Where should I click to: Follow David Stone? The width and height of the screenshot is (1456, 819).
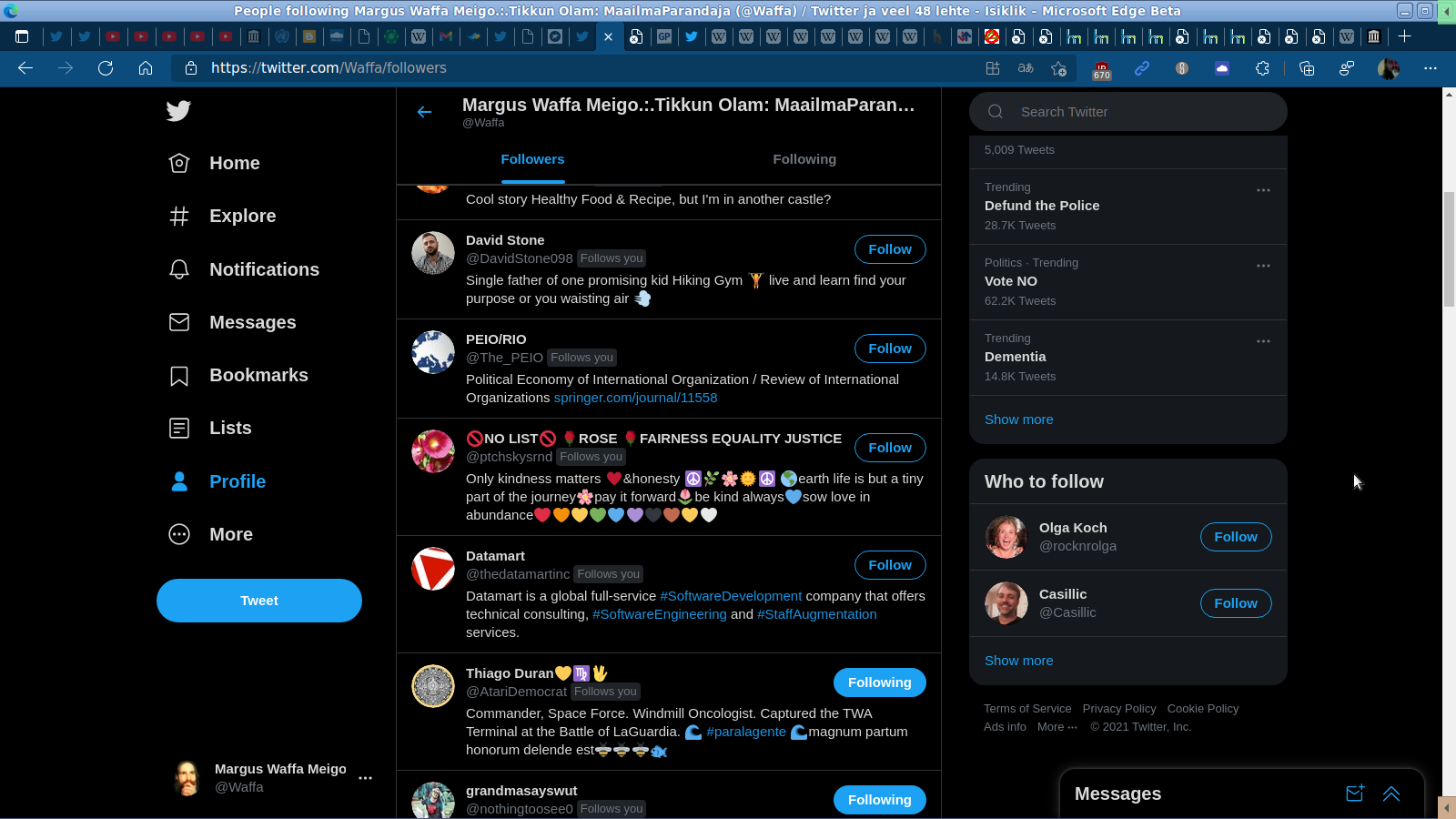[890, 249]
